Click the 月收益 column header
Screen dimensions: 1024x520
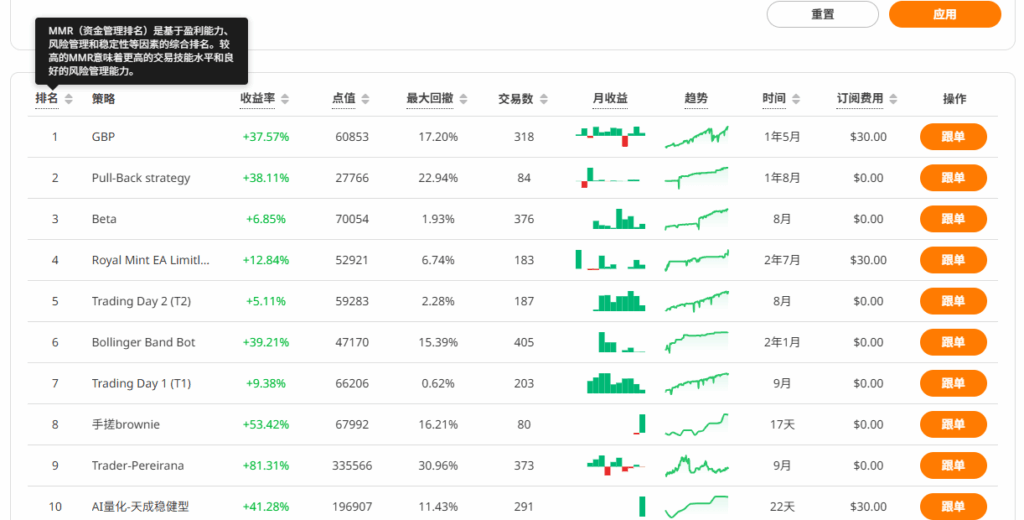coord(610,99)
